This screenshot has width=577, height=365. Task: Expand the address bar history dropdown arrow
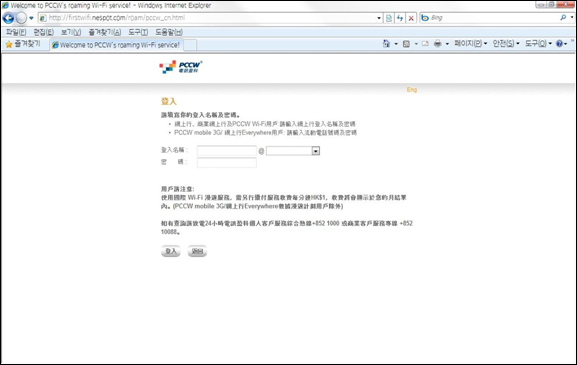click(x=379, y=18)
